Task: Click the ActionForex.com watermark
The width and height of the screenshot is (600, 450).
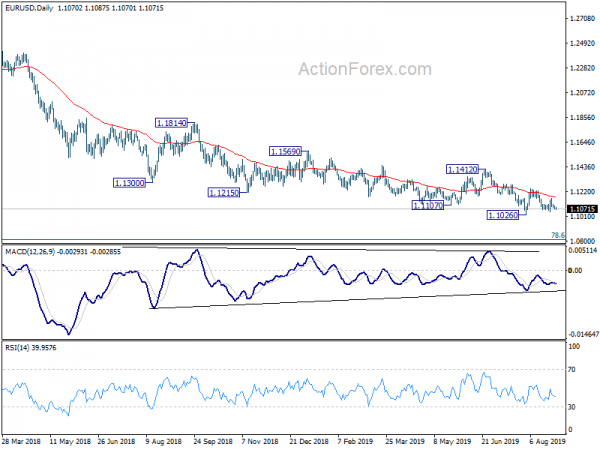Action: 365,69
